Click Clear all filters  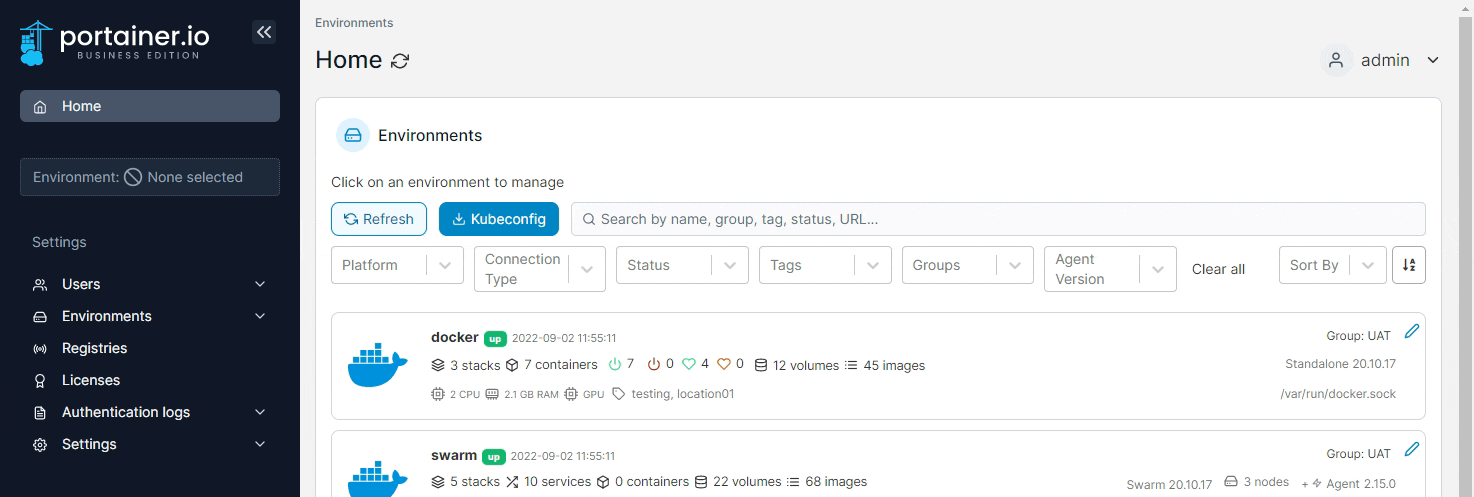(x=1218, y=269)
